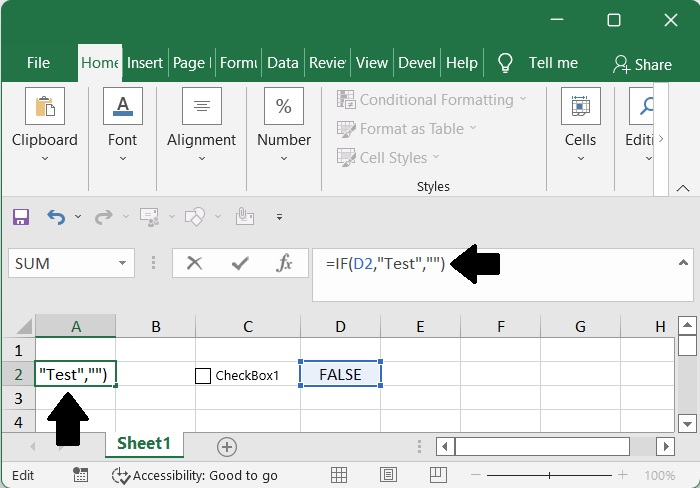Click the Undo arrow icon

(55, 216)
